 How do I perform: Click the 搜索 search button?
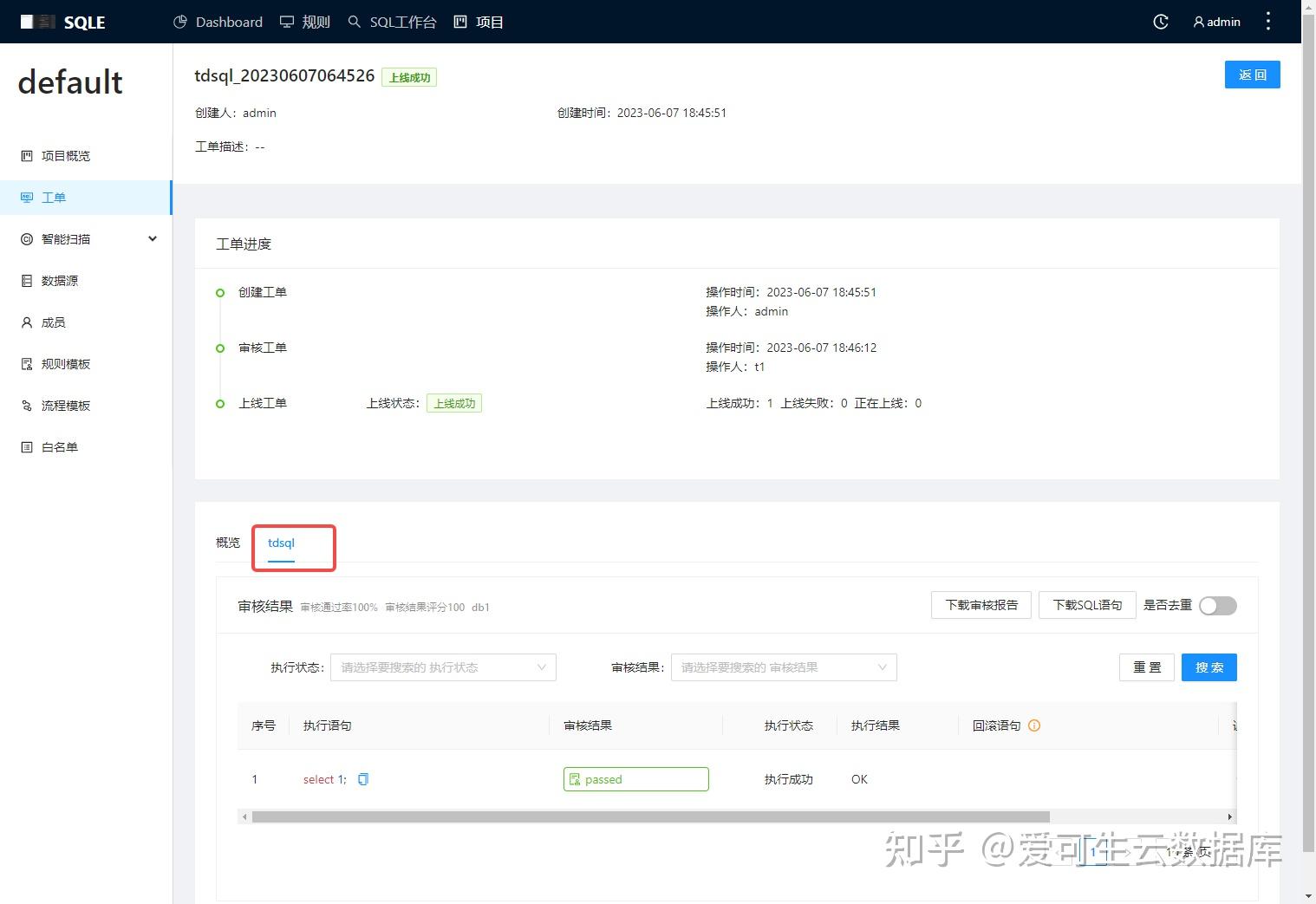(1209, 667)
